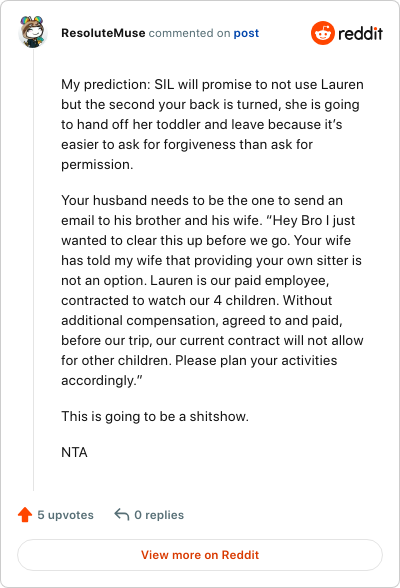
Task: Click the "NTA" verdict text
Action: (x=74, y=452)
